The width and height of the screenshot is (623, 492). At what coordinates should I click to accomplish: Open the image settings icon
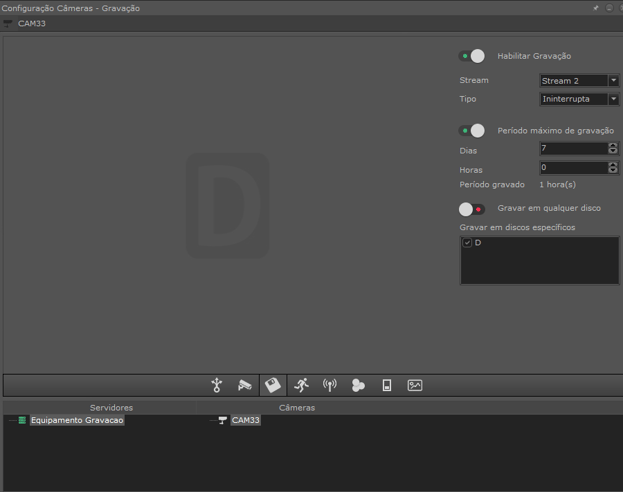415,385
